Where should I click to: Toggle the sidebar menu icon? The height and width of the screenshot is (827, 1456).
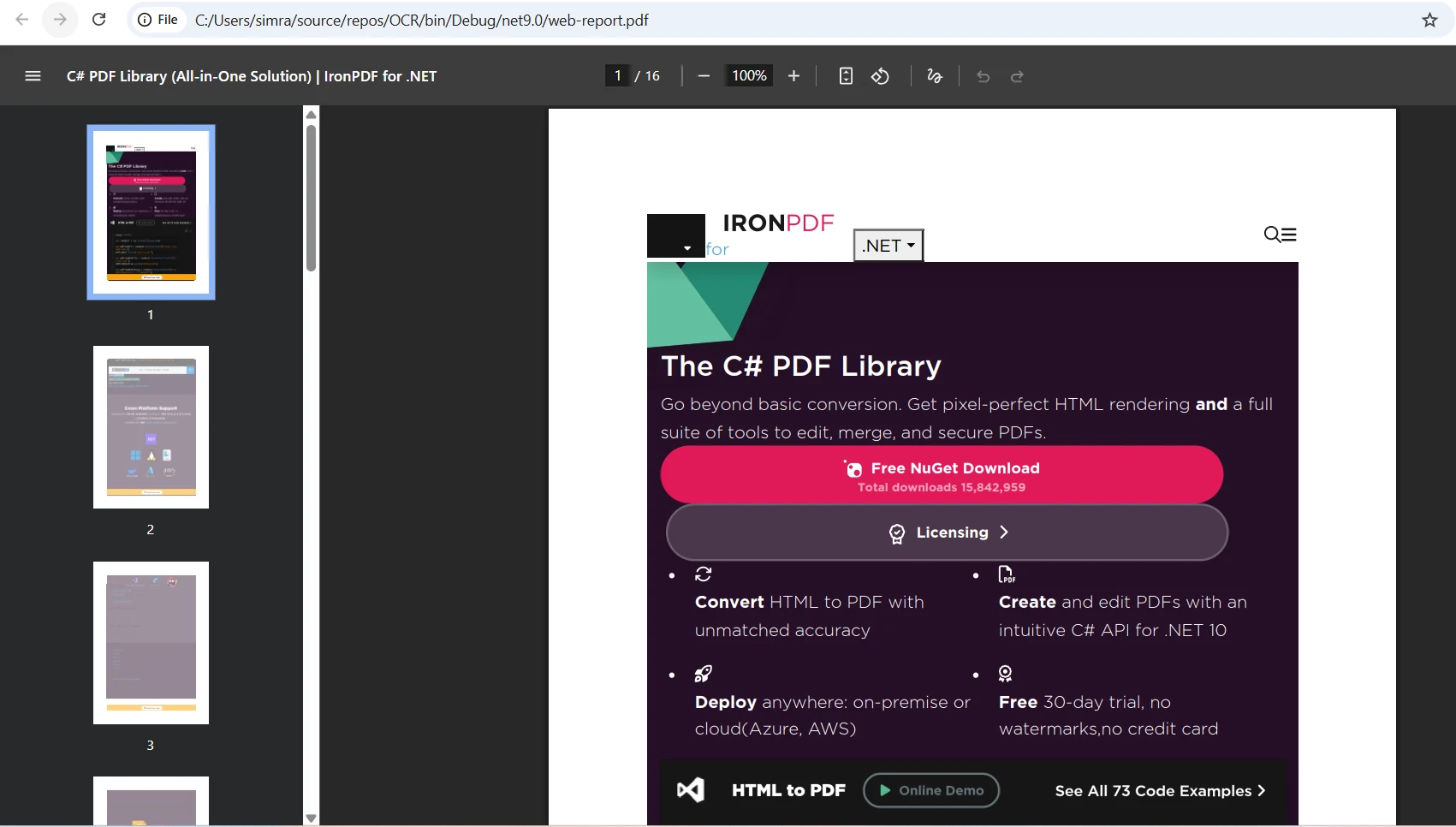33,76
